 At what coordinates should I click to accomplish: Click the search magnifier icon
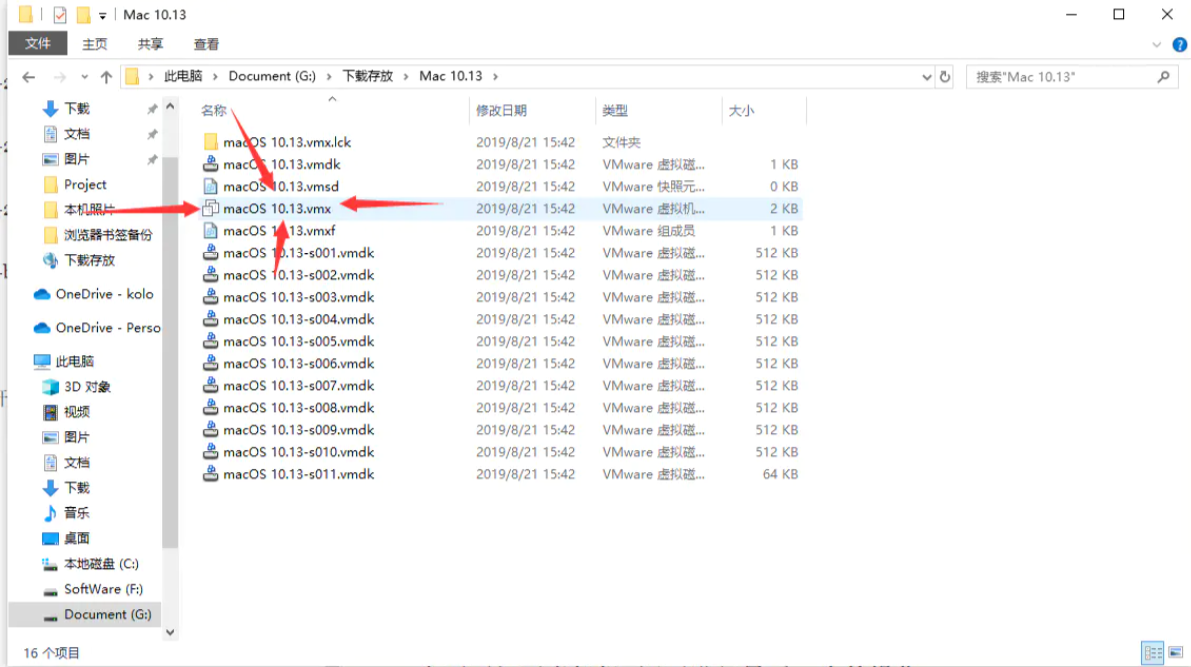point(1163,77)
